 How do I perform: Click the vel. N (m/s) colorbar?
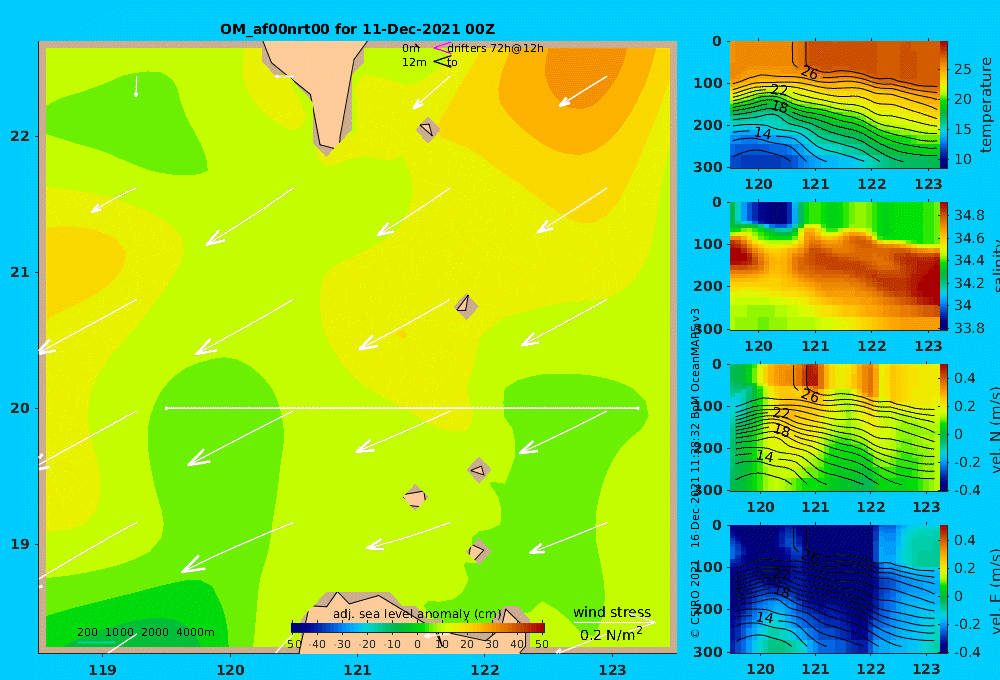pos(944,427)
